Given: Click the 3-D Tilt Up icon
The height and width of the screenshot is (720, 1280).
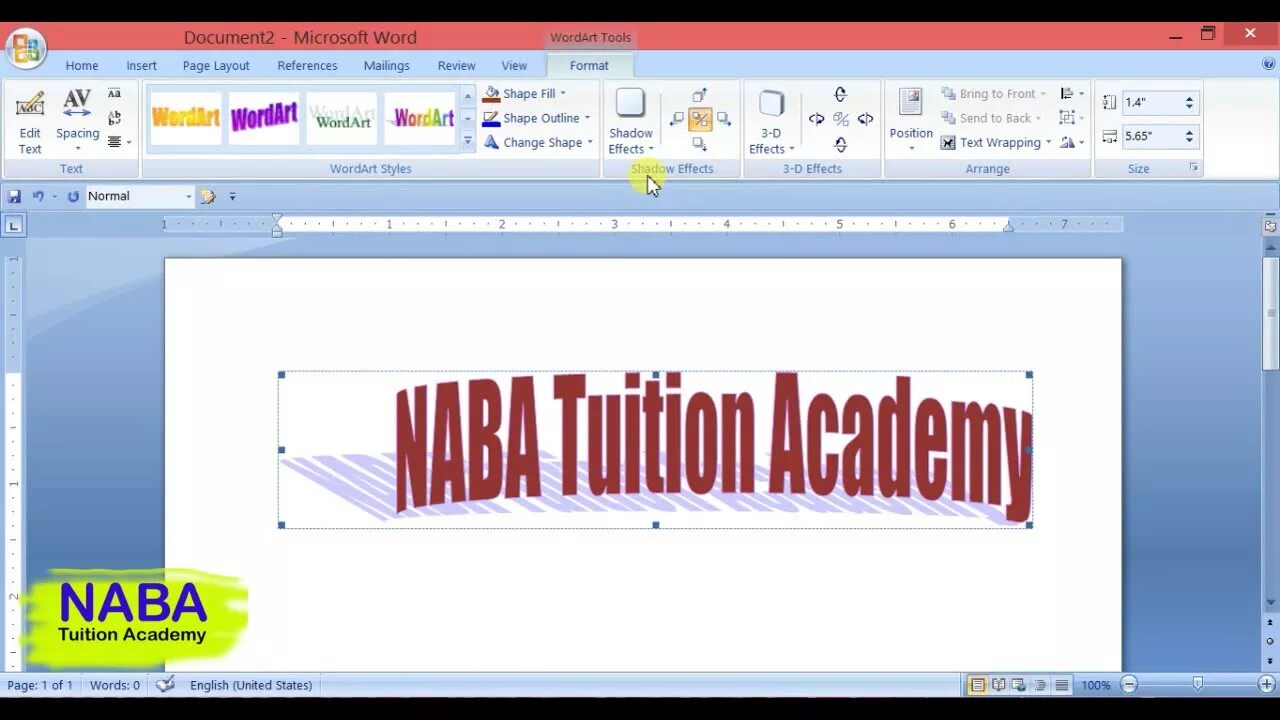Looking at the screenshot, I should coord(840,94).
